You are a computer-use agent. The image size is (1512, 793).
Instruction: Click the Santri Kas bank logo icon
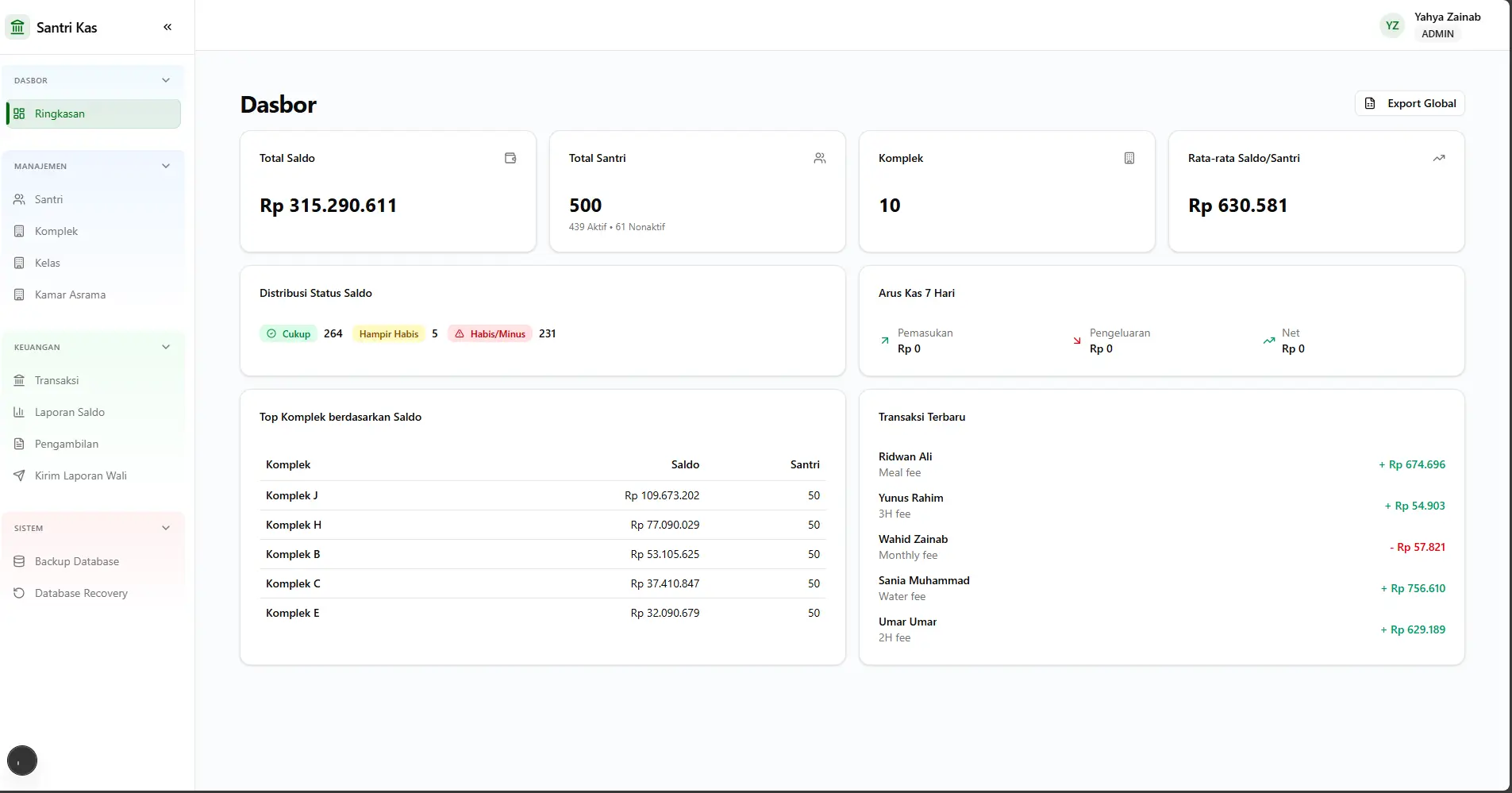coord(17,27)
